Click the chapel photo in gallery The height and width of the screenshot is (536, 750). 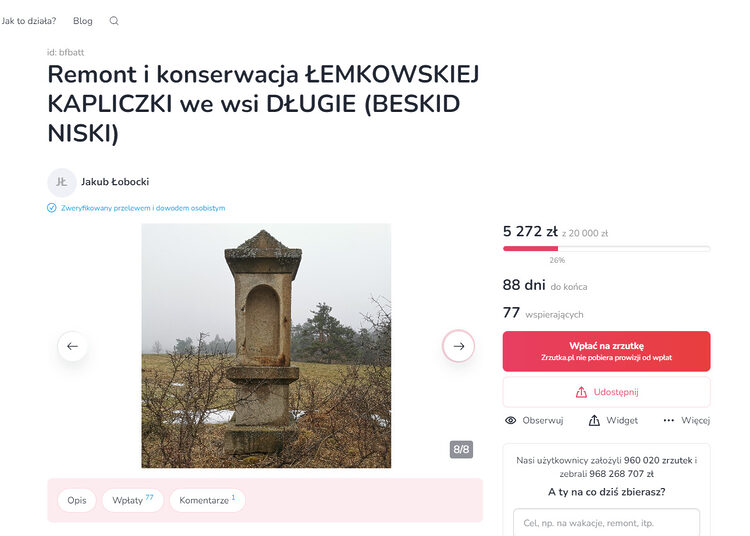266,346
